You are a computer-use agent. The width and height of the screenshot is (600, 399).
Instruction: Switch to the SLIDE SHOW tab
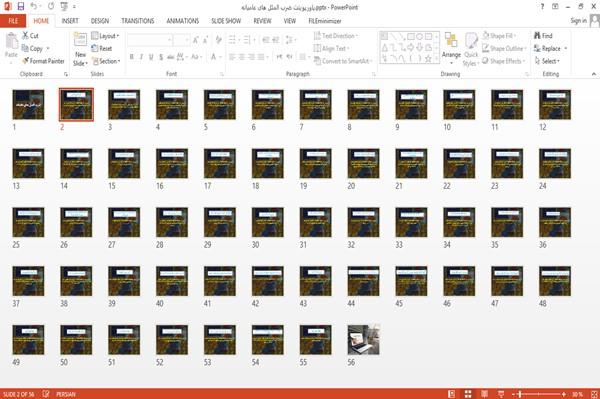point(226,21)
